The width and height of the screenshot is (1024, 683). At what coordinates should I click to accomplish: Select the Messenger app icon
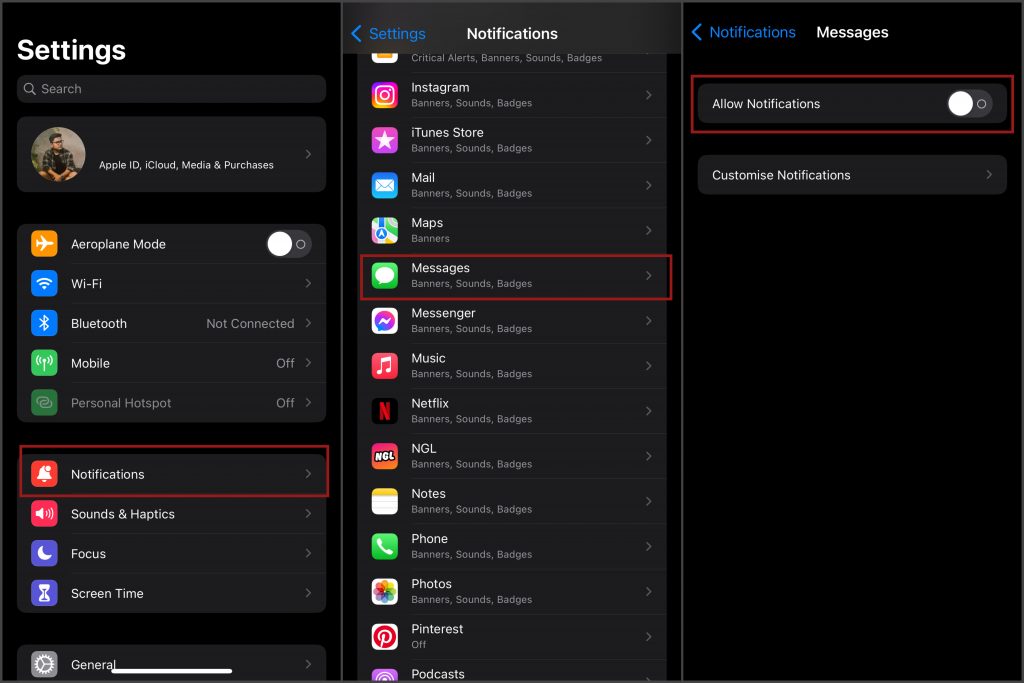pyautogui.click(x=385, y=320)
